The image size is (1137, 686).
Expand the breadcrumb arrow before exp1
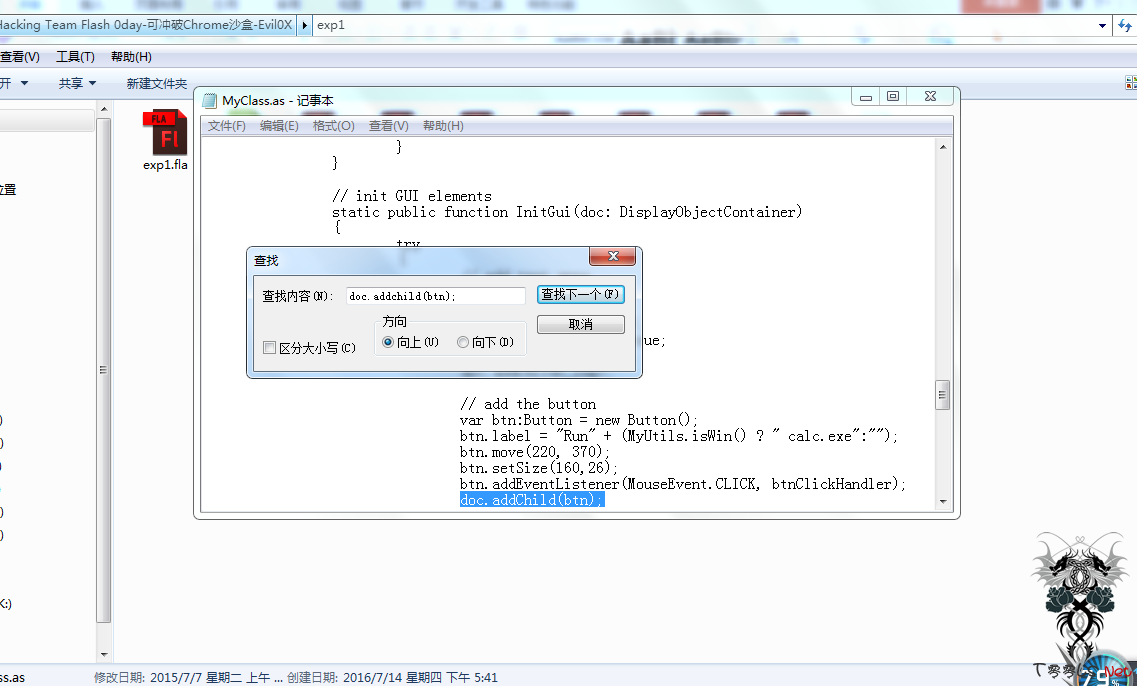coord(305,25)
